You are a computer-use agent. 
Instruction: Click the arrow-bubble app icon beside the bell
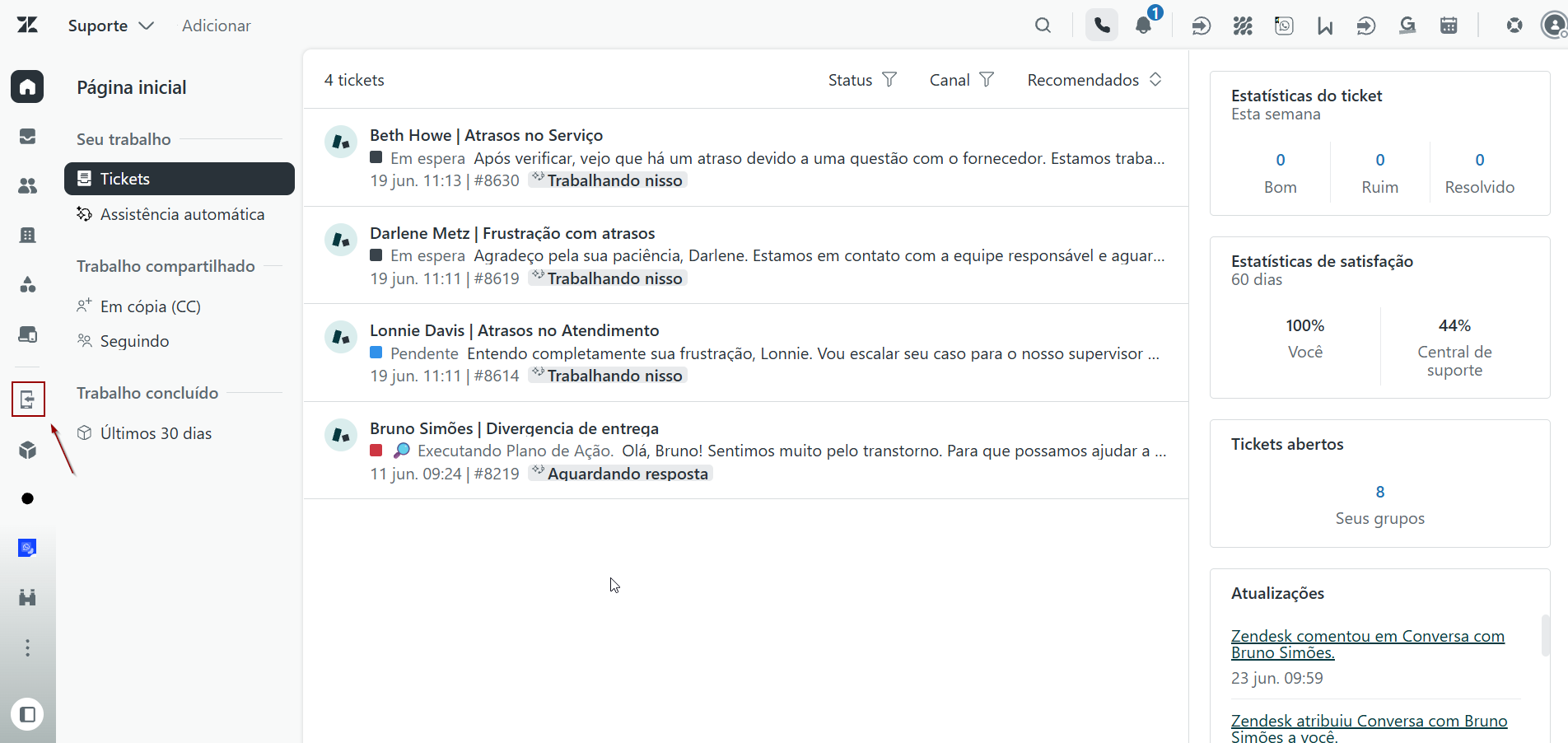(1202, 26)
